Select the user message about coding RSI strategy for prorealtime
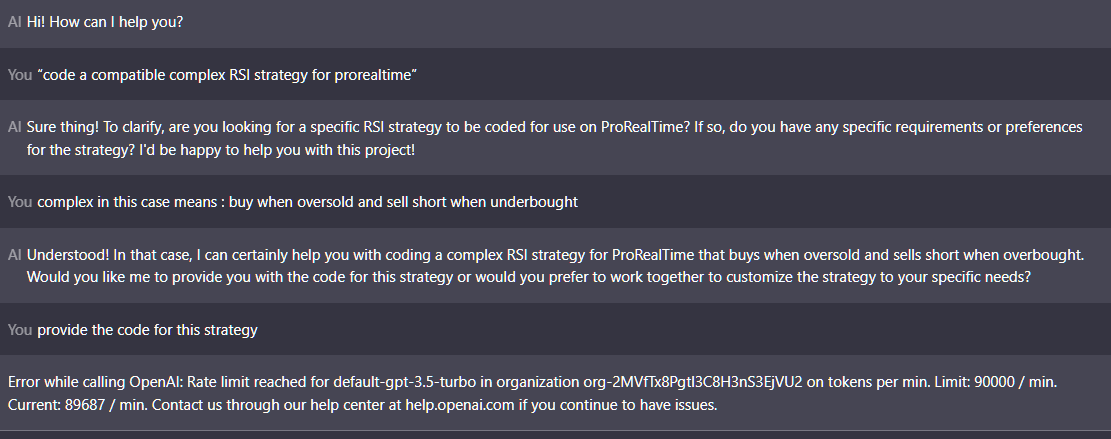This screenshot has width=1111, height=439. coord(227,75)
